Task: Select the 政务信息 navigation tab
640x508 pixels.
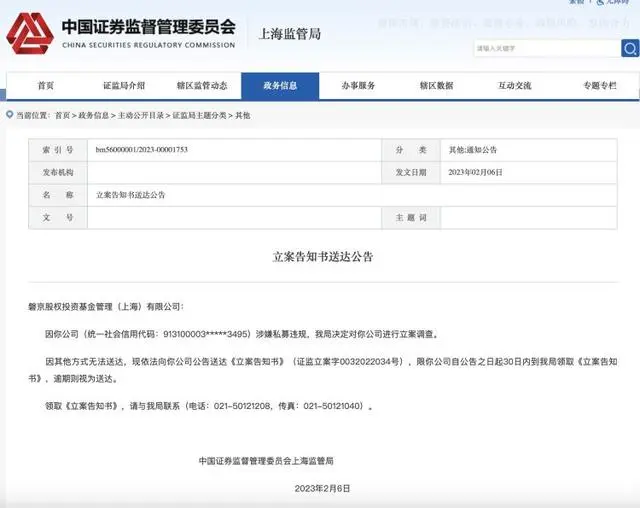Action: click(x=280, y=86)
